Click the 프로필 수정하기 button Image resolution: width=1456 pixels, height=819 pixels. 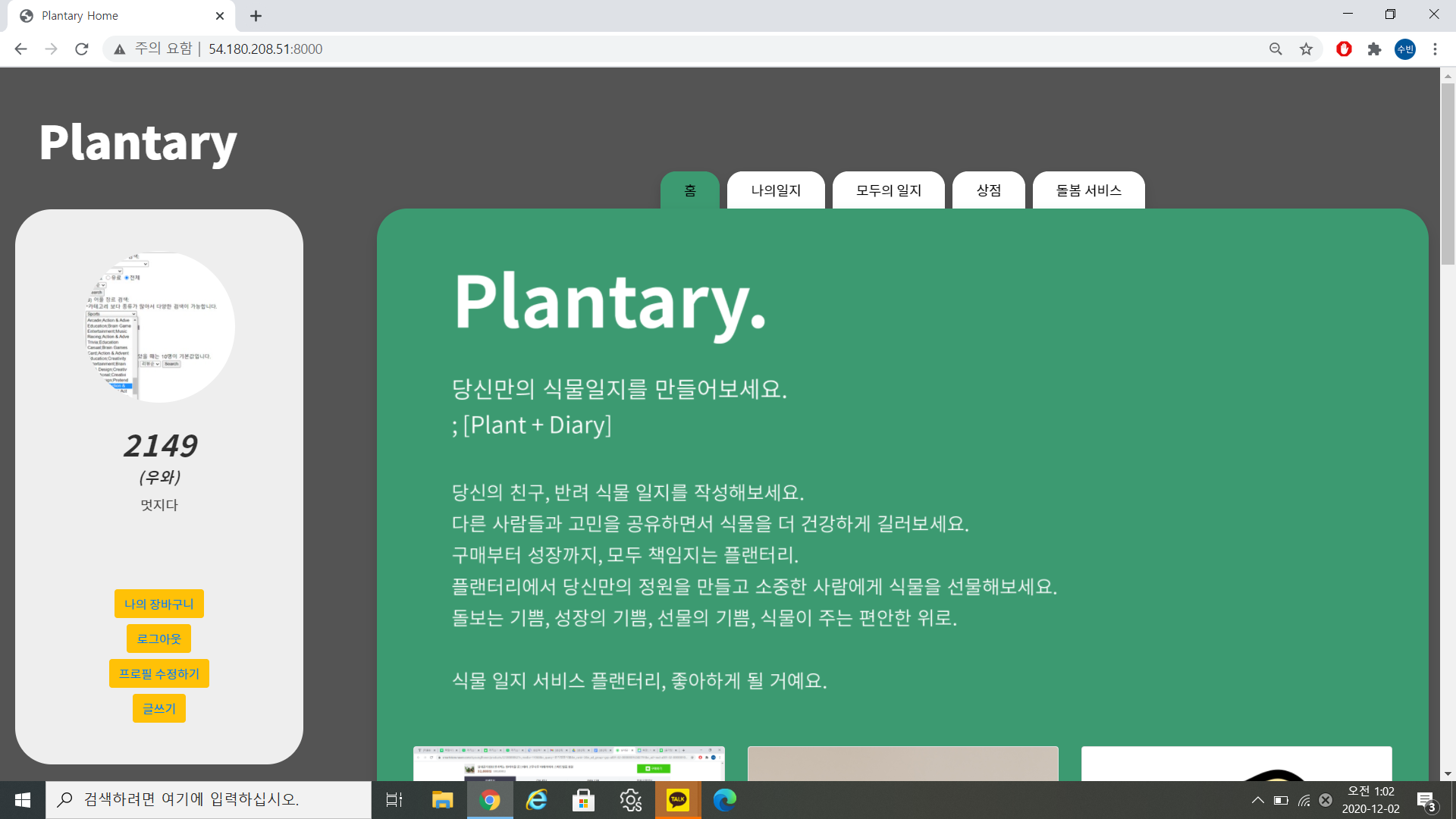point(159,673)
